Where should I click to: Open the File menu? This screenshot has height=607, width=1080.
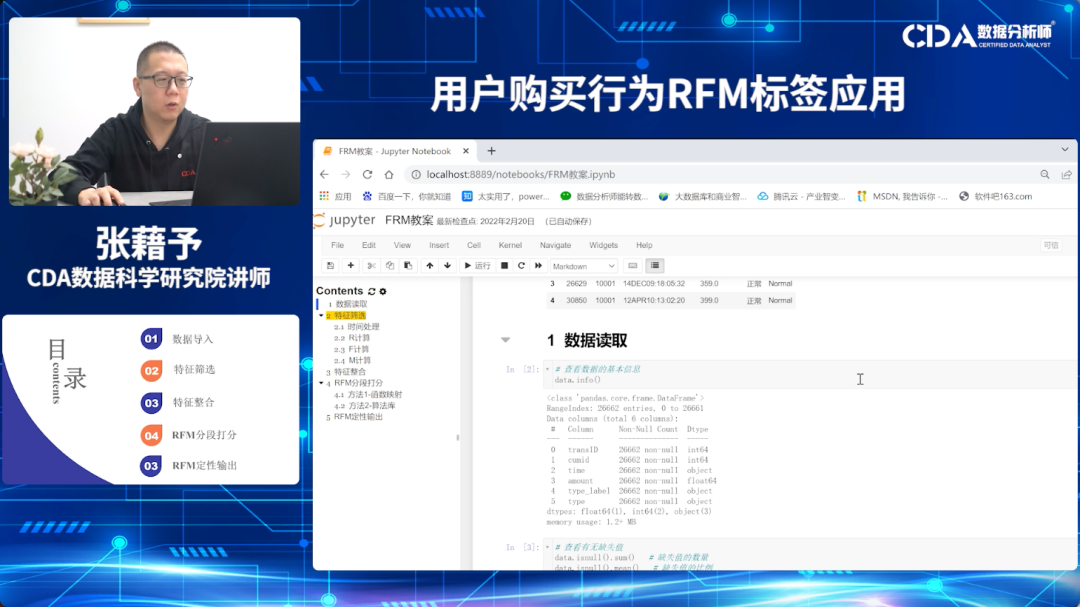pos(338,245)
